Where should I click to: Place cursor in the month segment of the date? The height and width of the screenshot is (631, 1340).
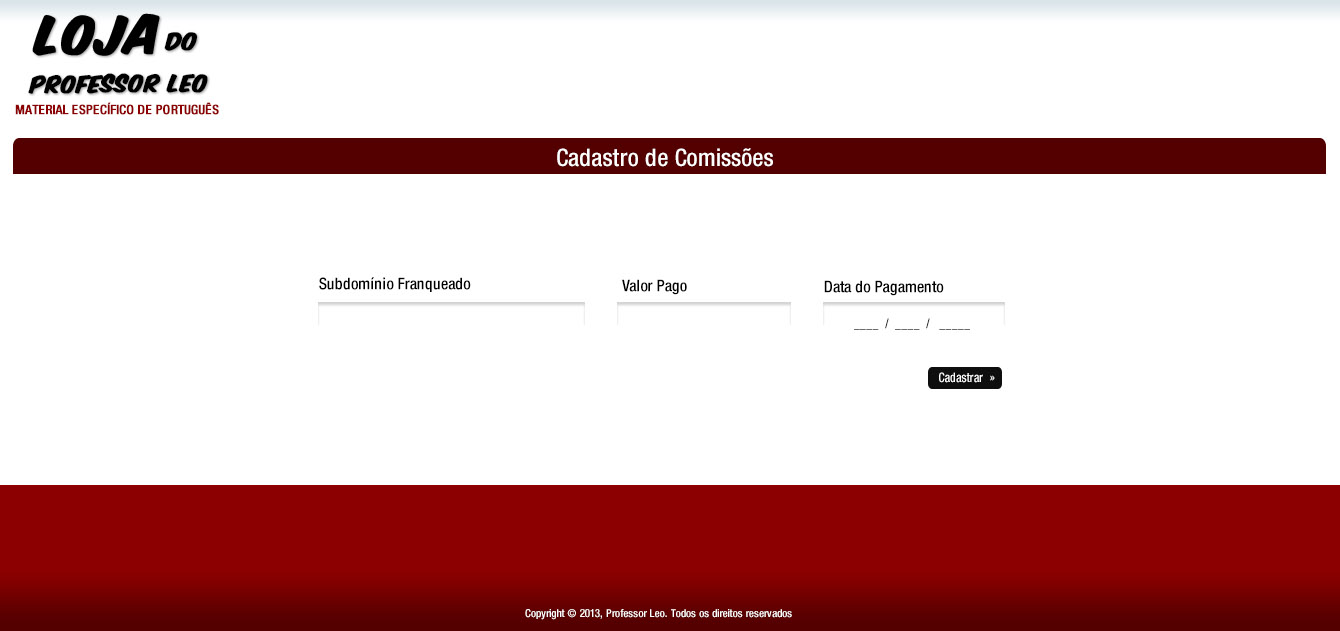[x=907, y=324]
